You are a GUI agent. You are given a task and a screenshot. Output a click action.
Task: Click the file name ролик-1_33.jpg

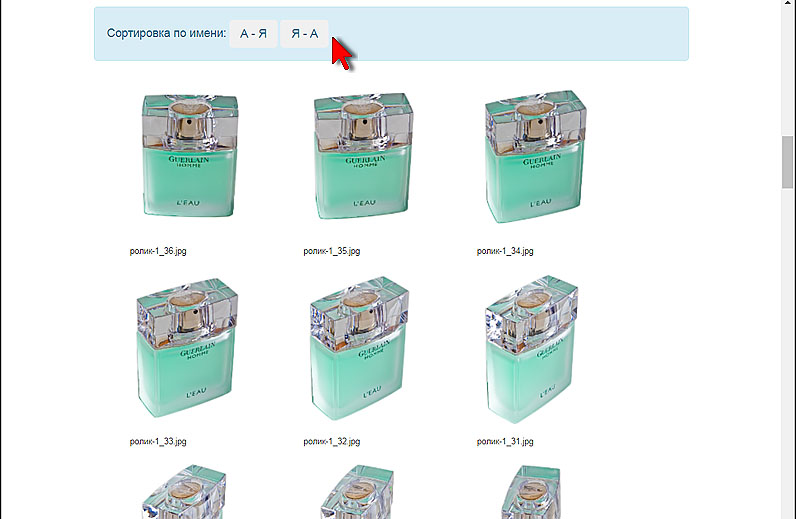click(x=158, y=441)
